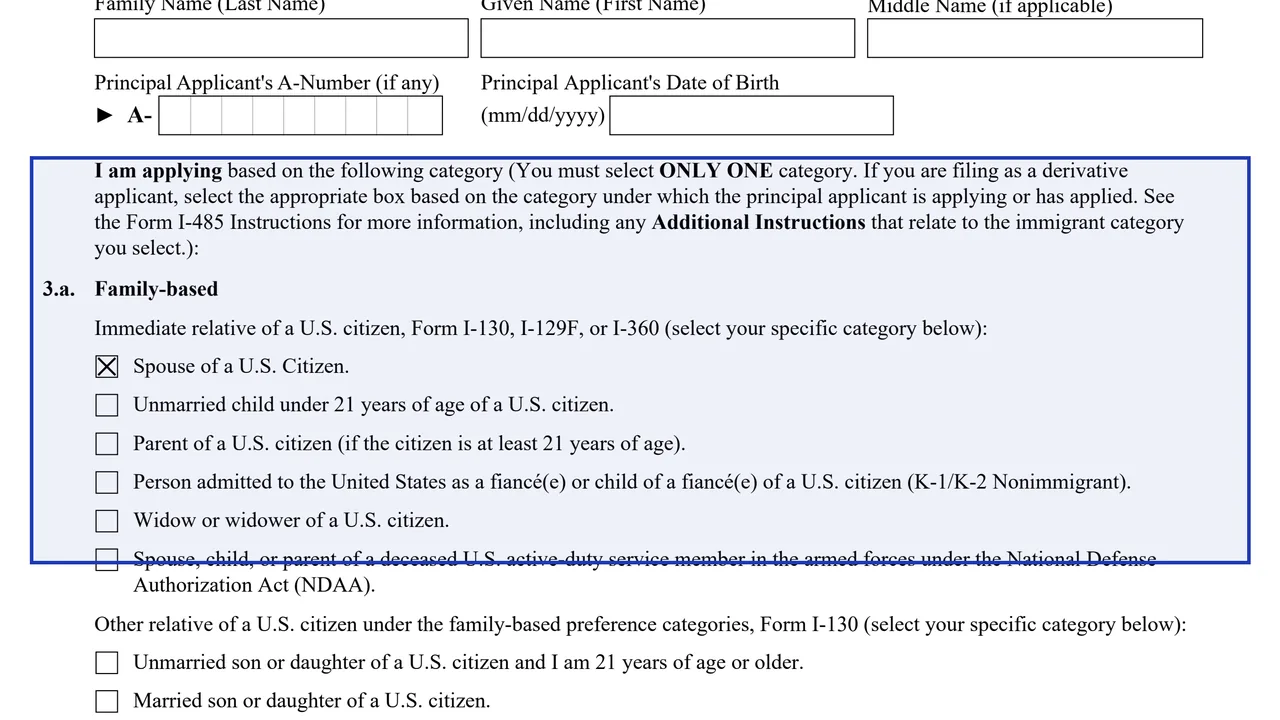Check Unmarried child under 21 years box
The width and height of the screenshot is (1280, 720).
[x=107, y=405]
